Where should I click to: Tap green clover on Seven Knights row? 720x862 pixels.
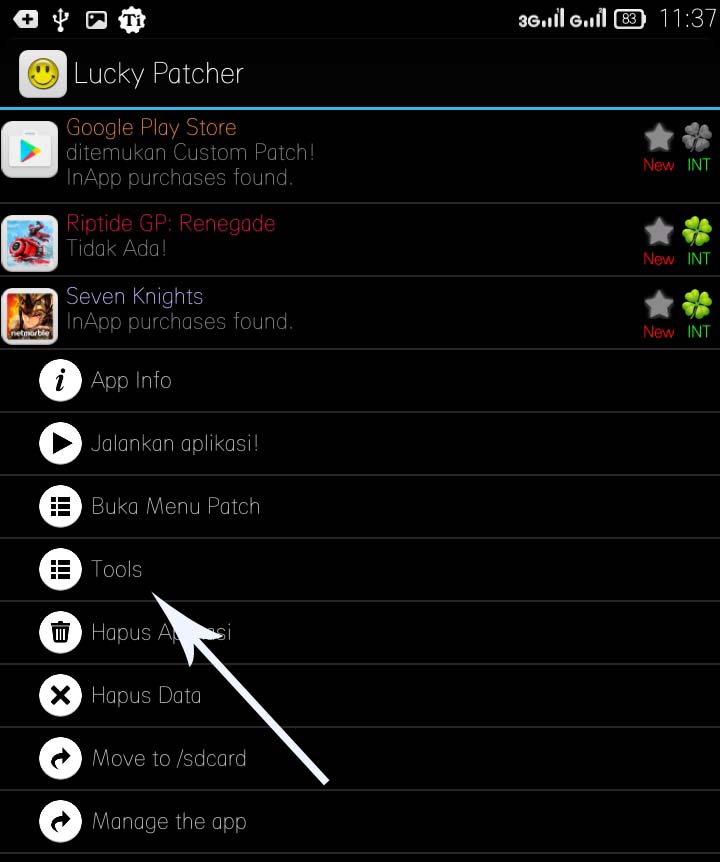coord(697,304)
